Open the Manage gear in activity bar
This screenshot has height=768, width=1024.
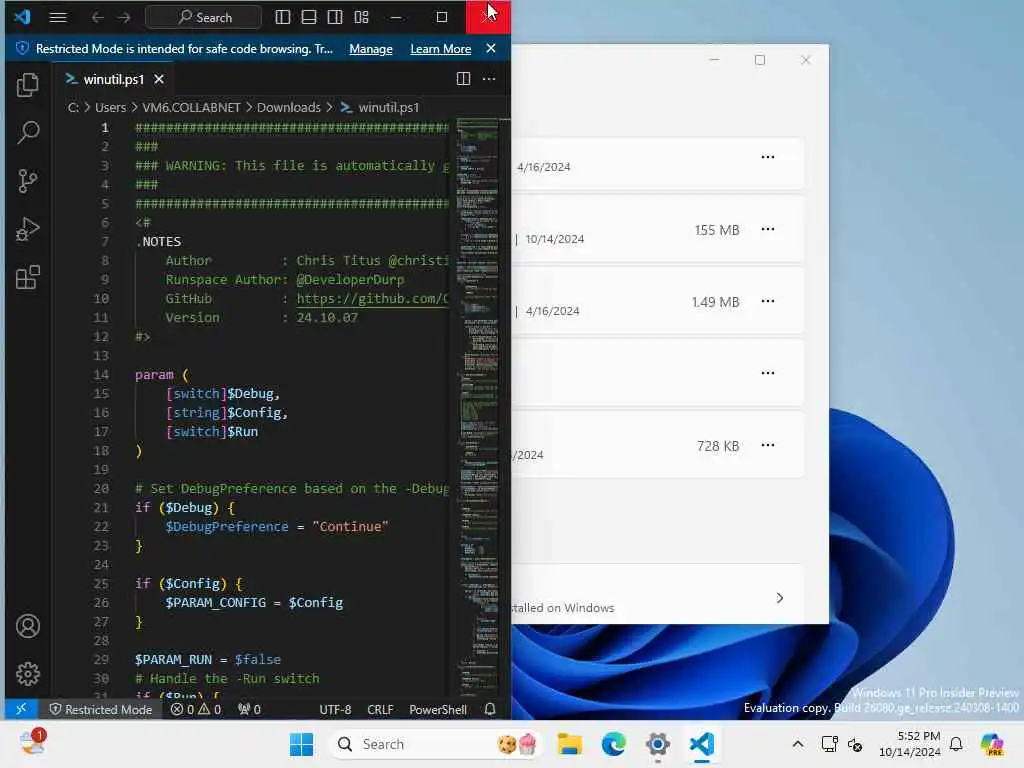pos(27,674)
